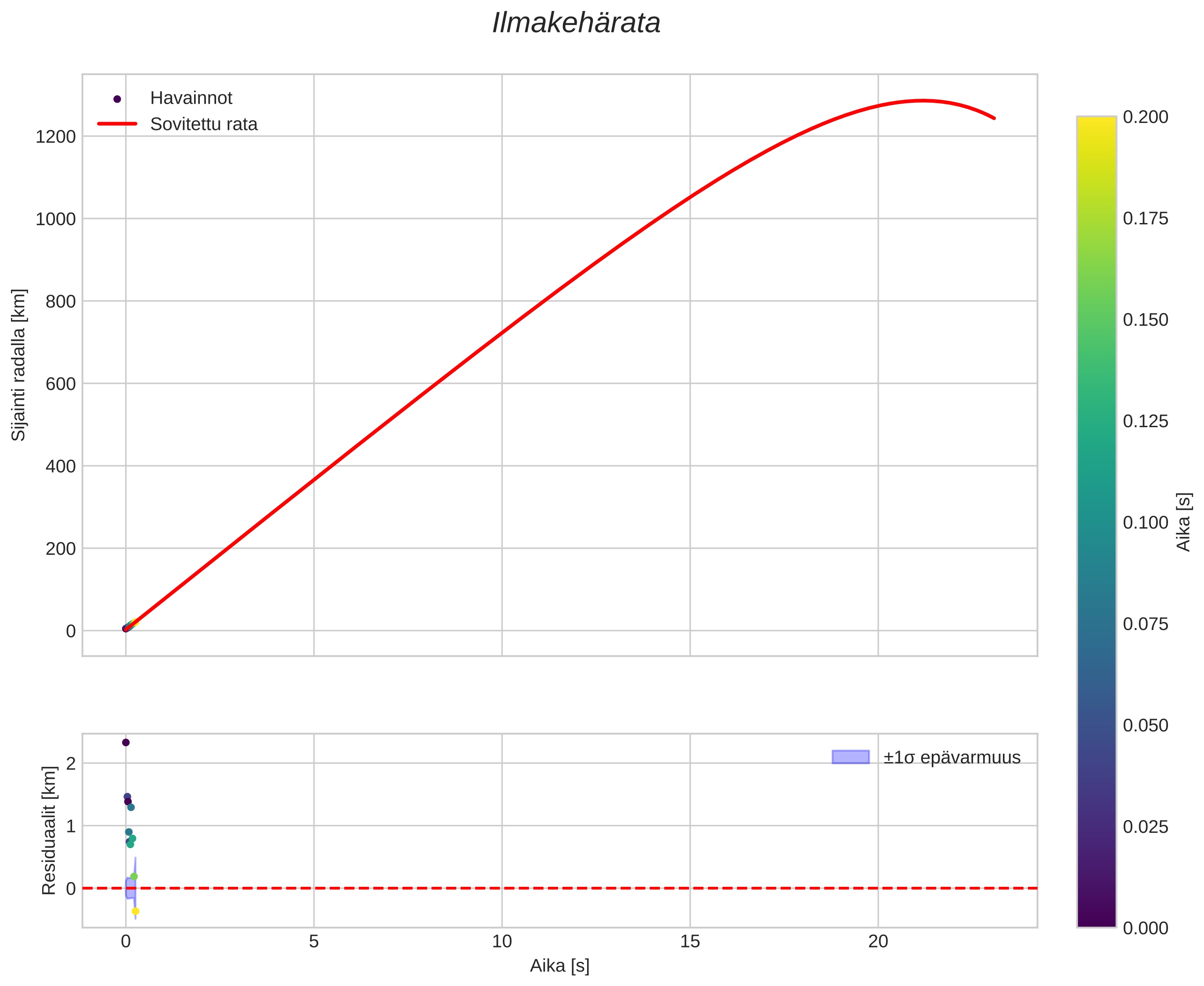Click the yellow residual point below zero
This screenshot has height=986, width=1204.
135,911
